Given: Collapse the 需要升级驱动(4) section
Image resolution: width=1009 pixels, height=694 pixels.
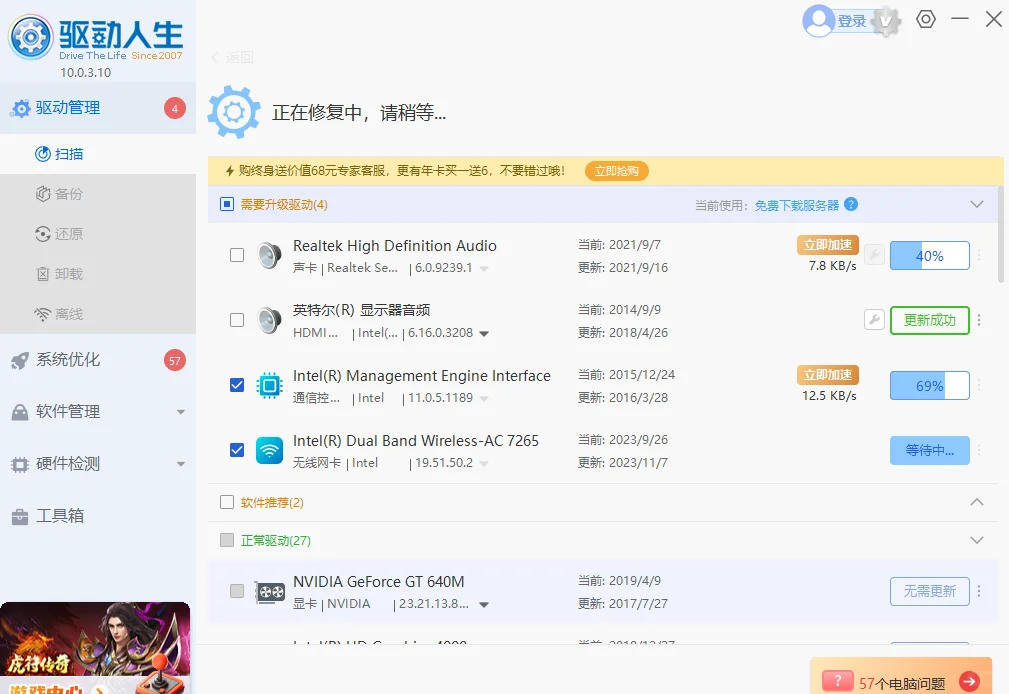Looking at the screenshot, I should [977, 204].
